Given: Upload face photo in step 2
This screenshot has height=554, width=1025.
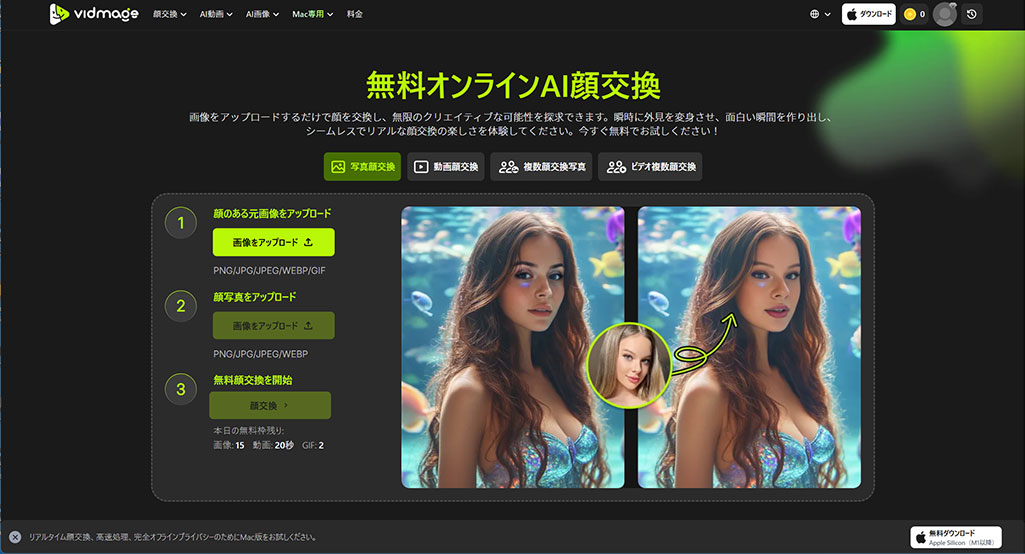Looking at the screenshot, I should click(273, 326).
